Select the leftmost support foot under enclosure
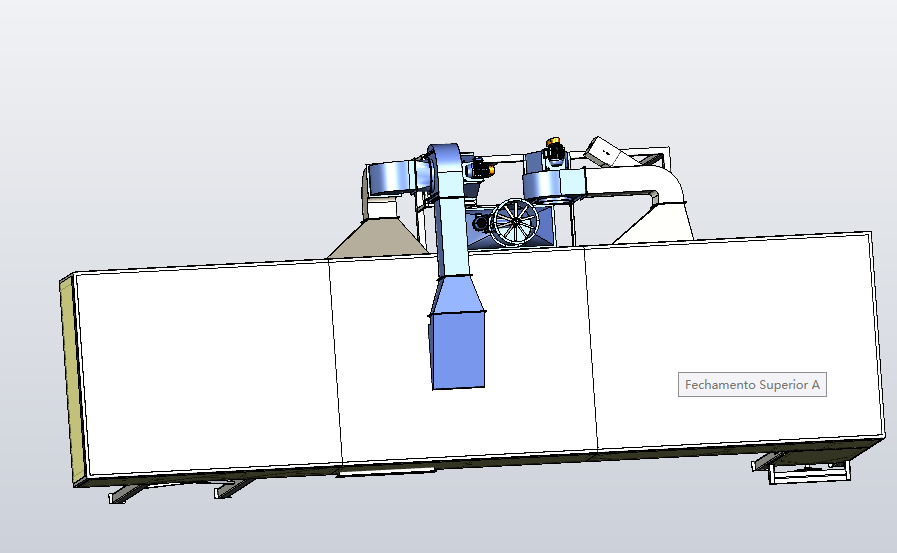The image size is (897, 553). click(x=126, y=494)
